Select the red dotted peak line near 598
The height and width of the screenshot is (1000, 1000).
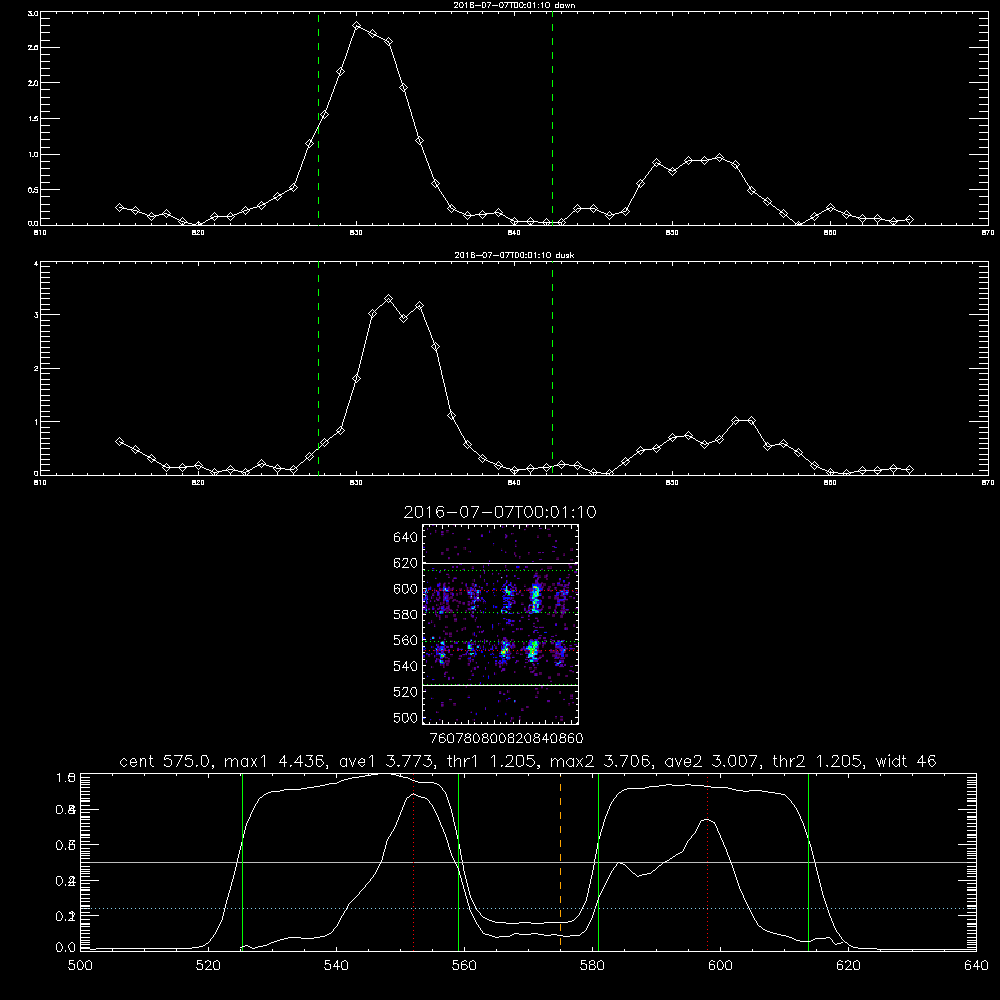click(707, 861)
